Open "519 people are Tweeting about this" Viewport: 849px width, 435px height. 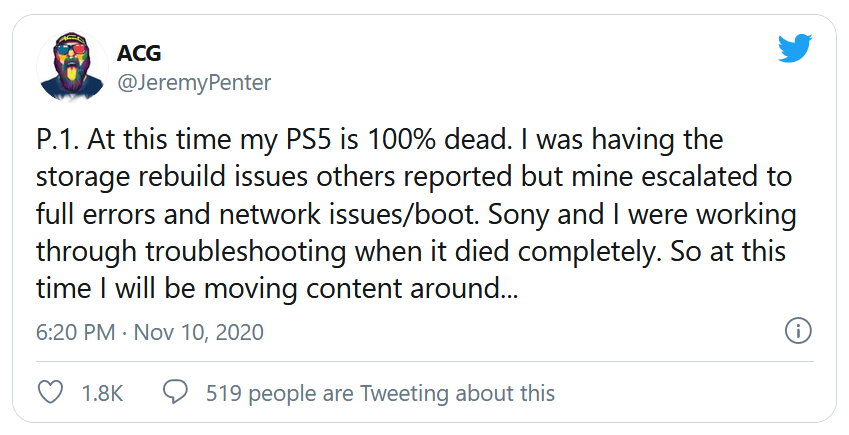point(380,393)
